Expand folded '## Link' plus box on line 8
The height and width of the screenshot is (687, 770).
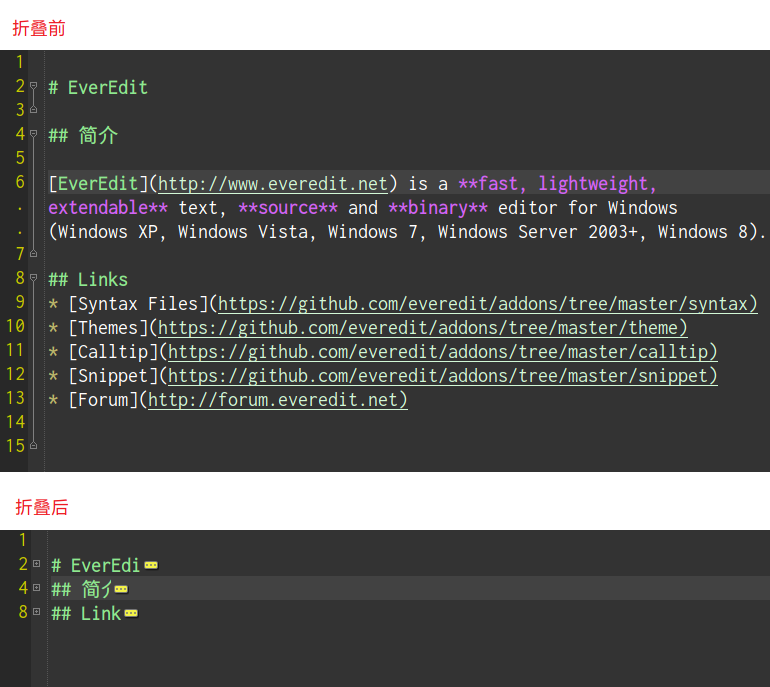pos(36,611)
